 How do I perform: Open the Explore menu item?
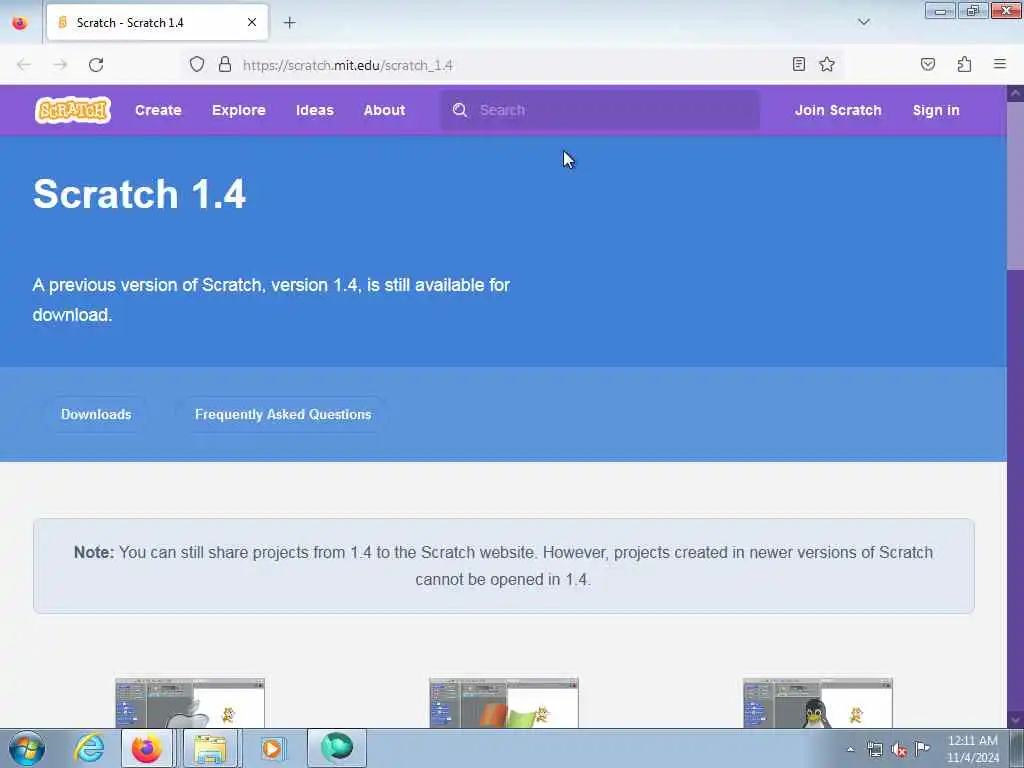click(238, 110)
